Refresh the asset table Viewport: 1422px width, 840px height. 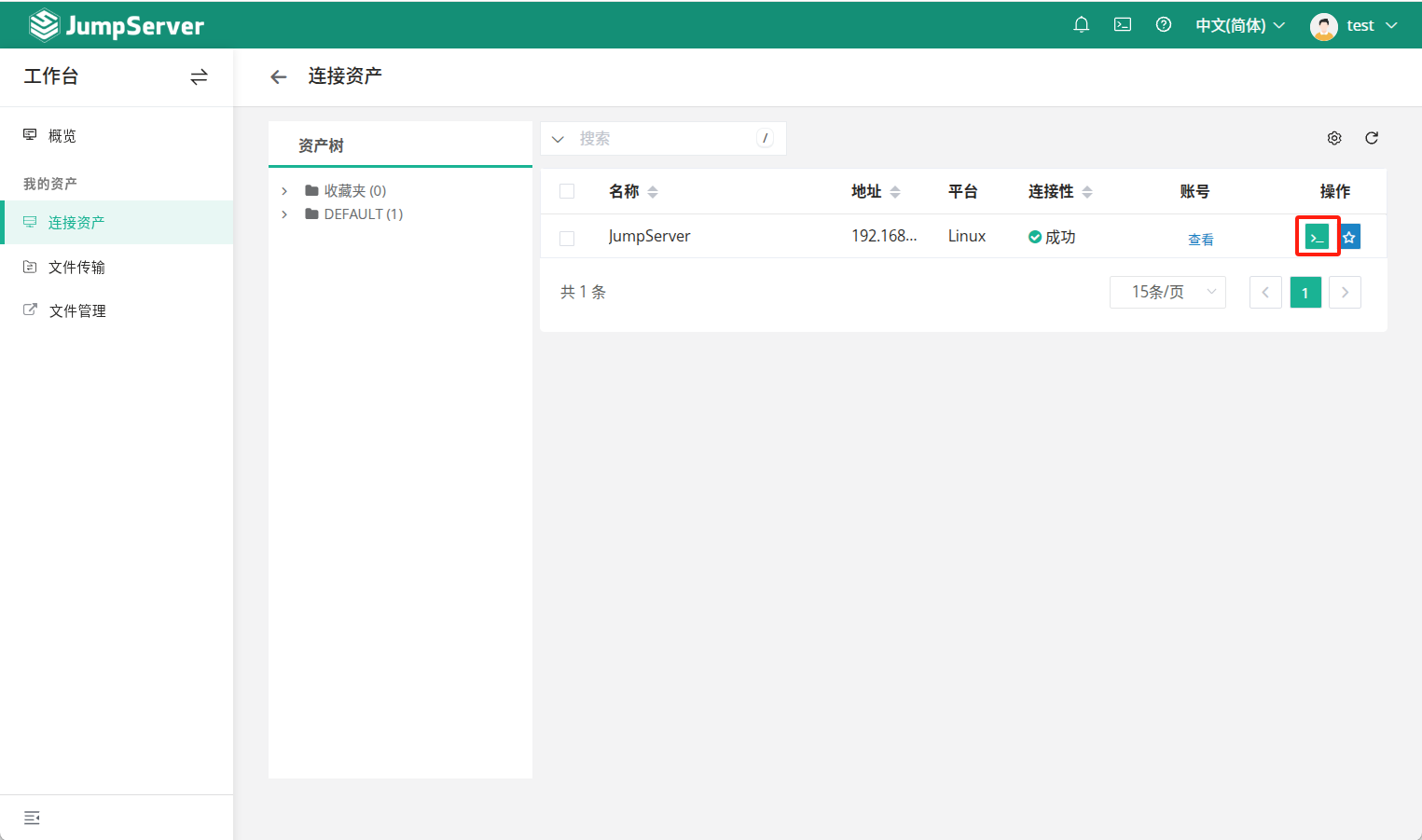coord(1372,138)
